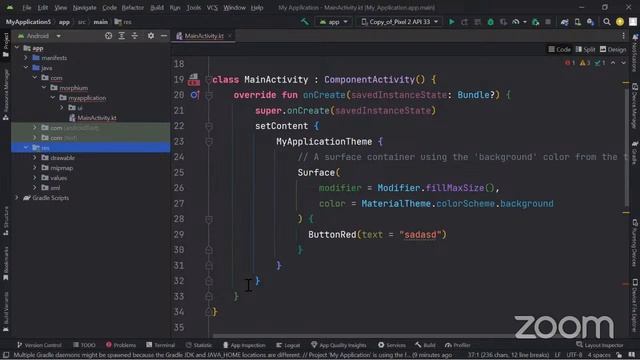
Task: Open Project panel gear options
Action: (151, 36)
